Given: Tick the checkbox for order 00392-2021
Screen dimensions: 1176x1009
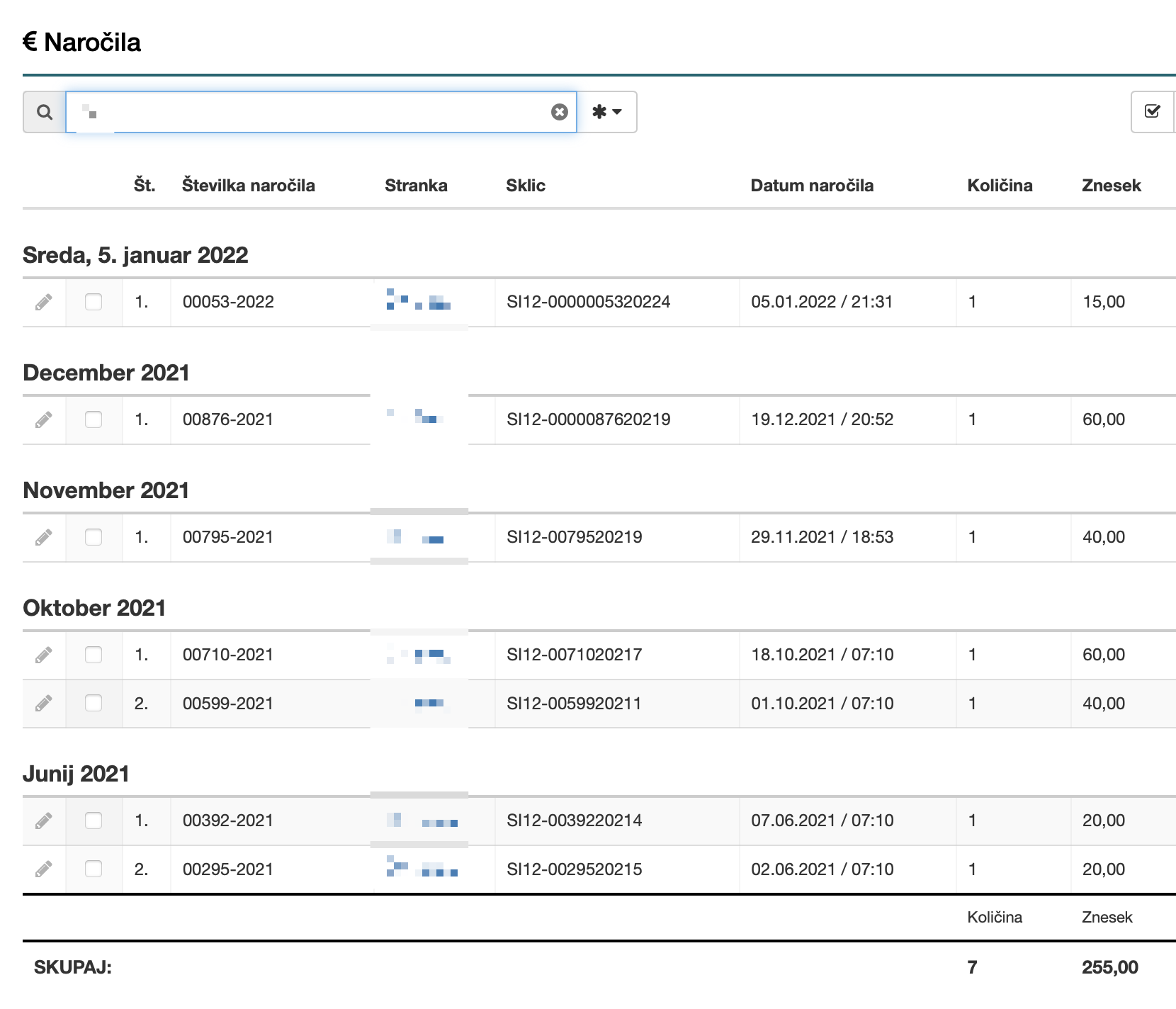Looking at the screenshot, I should pos(94,821).
